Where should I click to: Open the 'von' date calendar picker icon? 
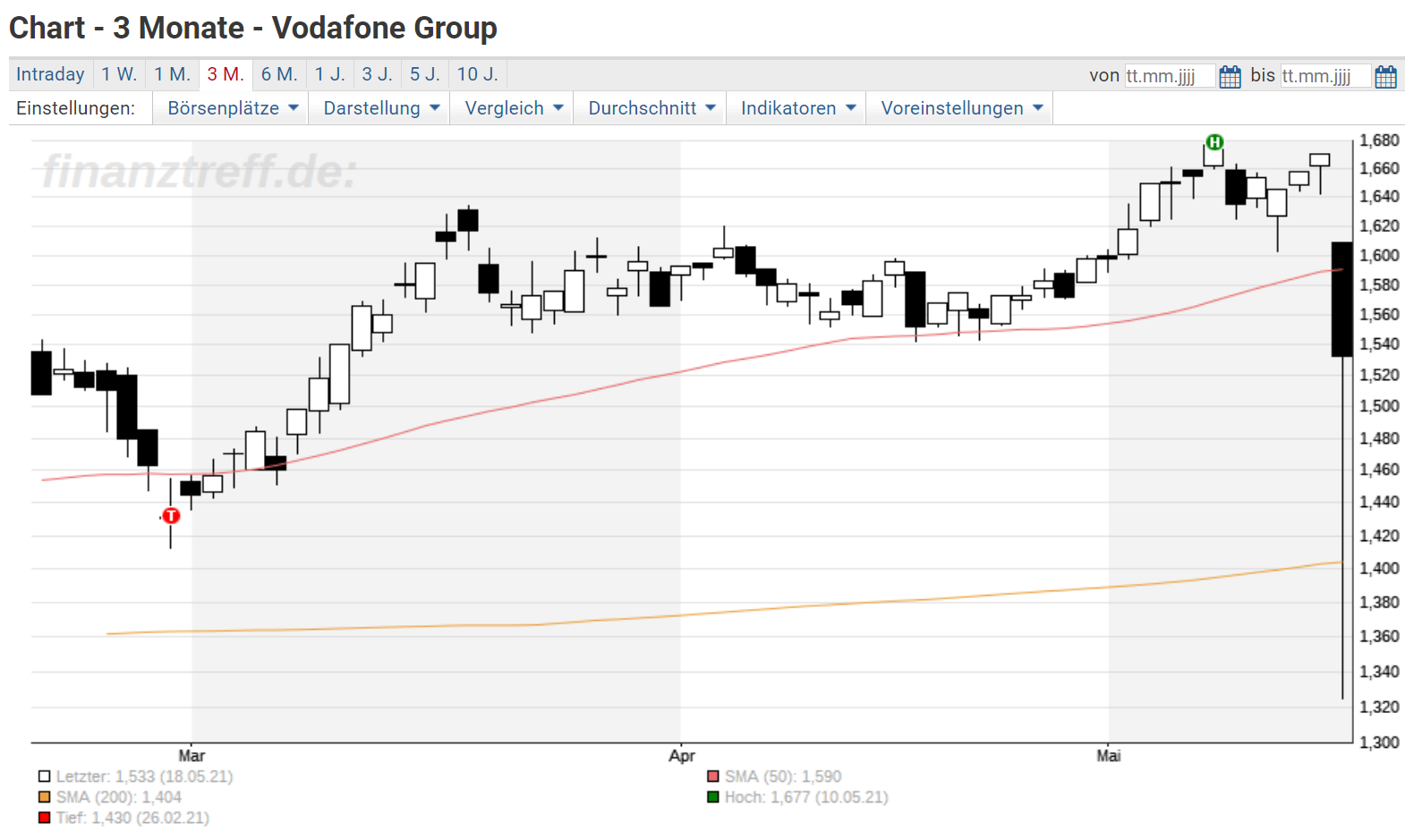tap(1230, 76)
